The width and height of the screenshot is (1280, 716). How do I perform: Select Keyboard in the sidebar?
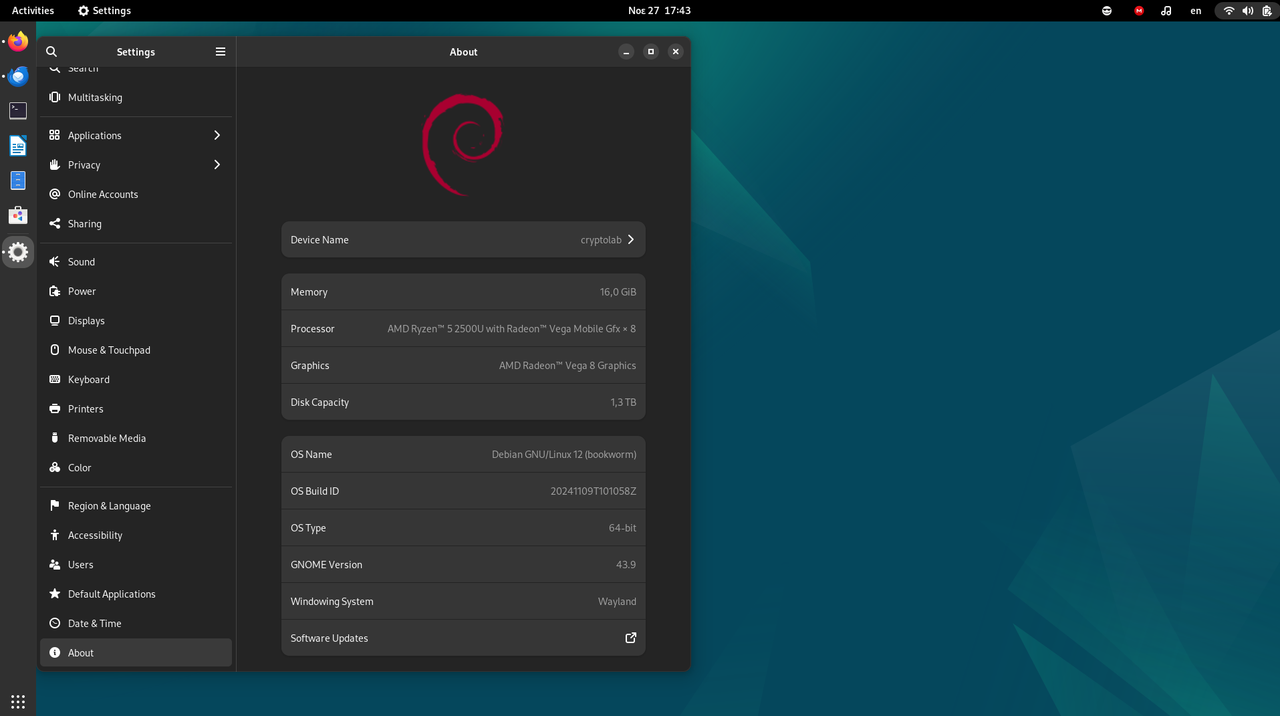136,380
